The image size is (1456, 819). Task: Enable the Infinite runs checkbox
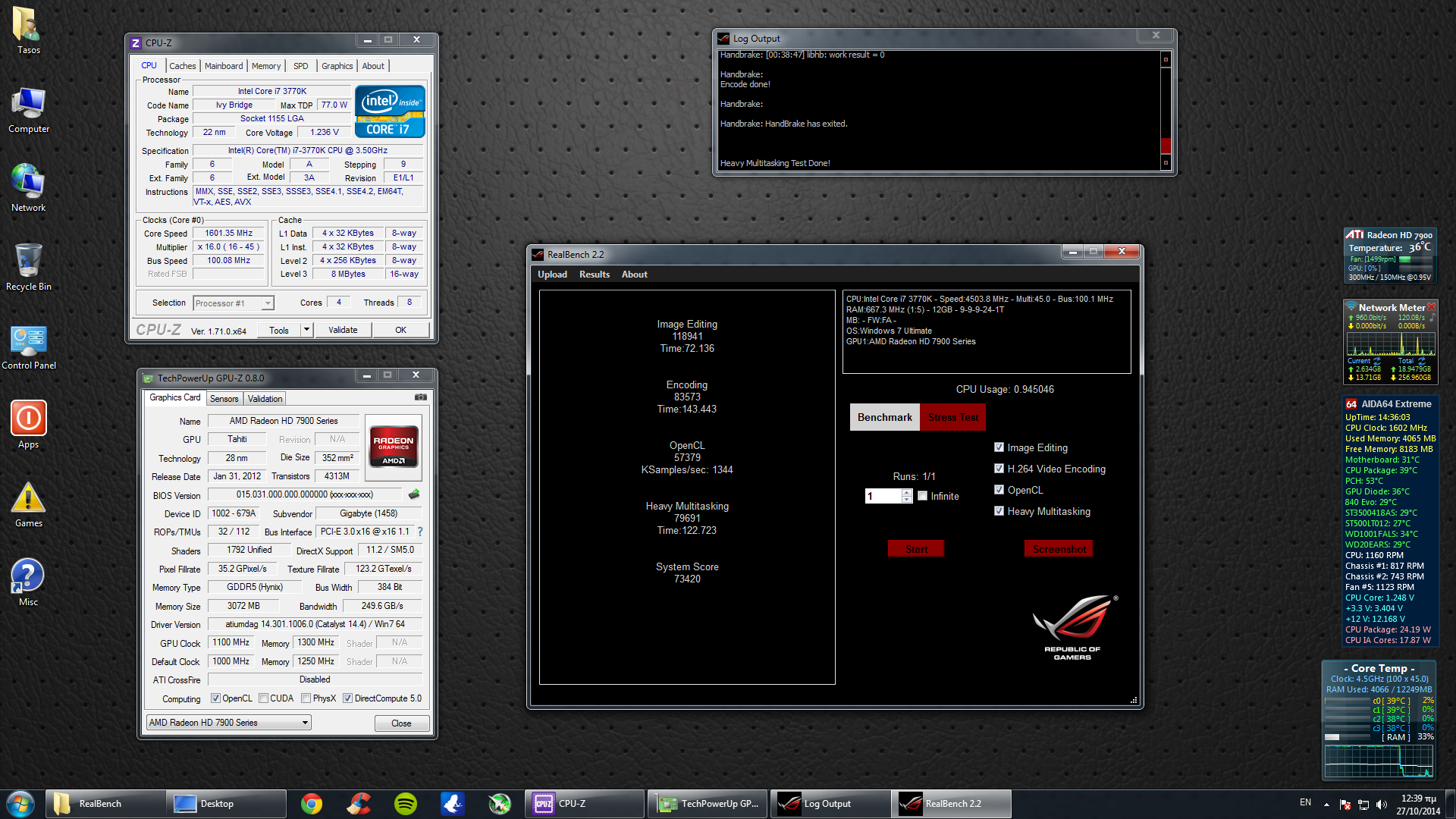[922, 496]
